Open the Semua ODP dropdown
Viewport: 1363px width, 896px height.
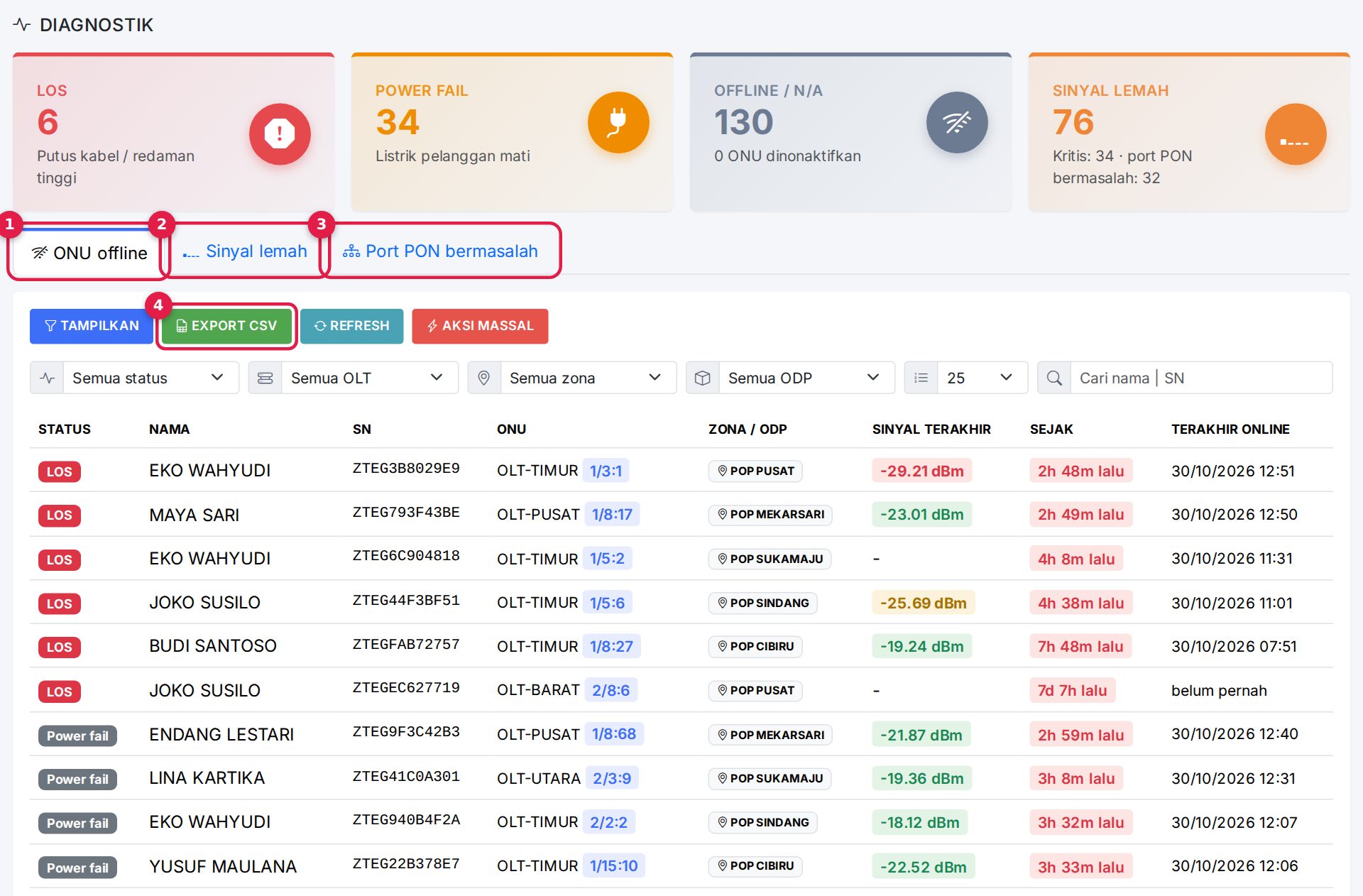click(806, 378)
